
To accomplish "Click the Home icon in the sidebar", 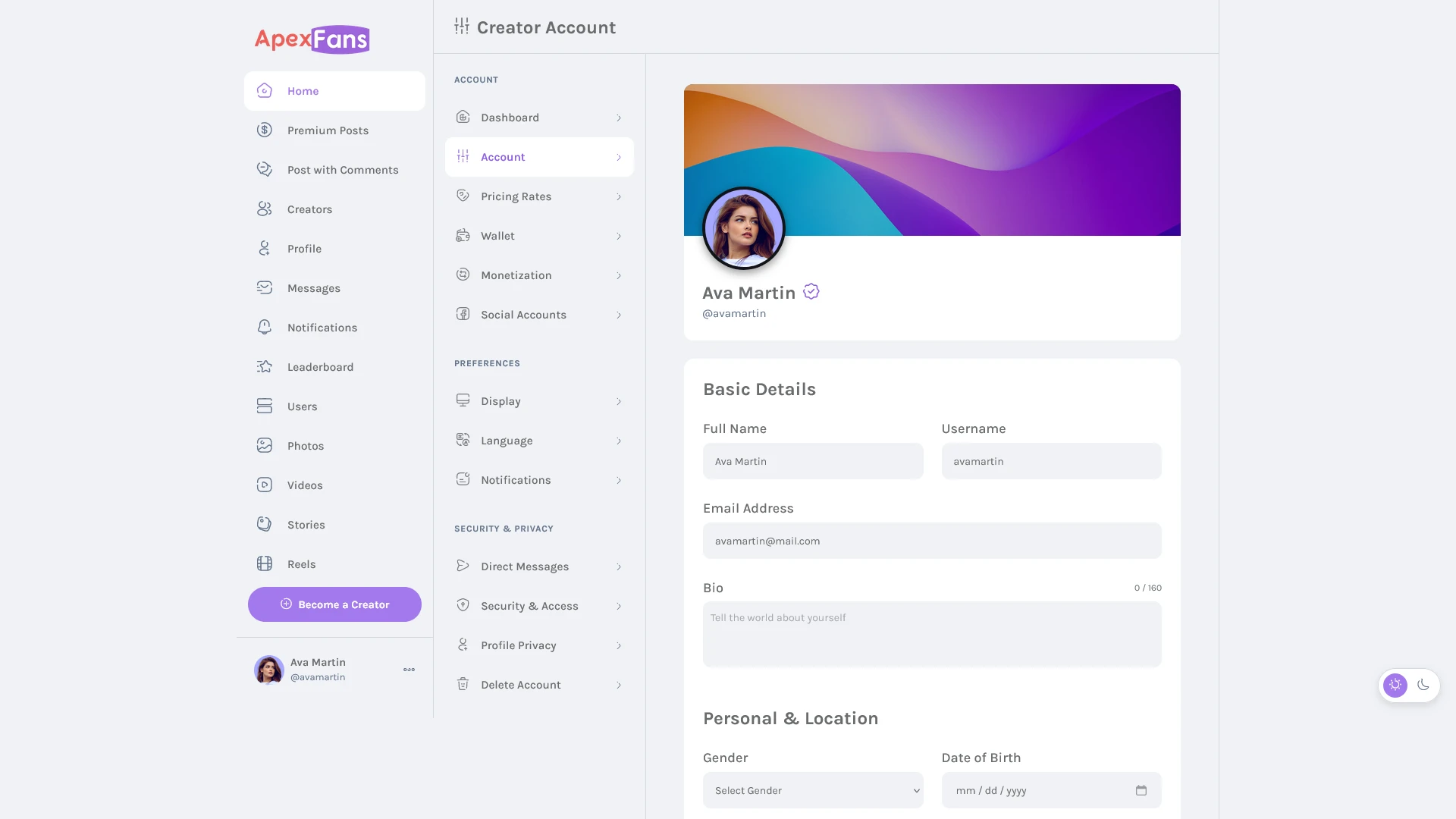I will (264, 91).
